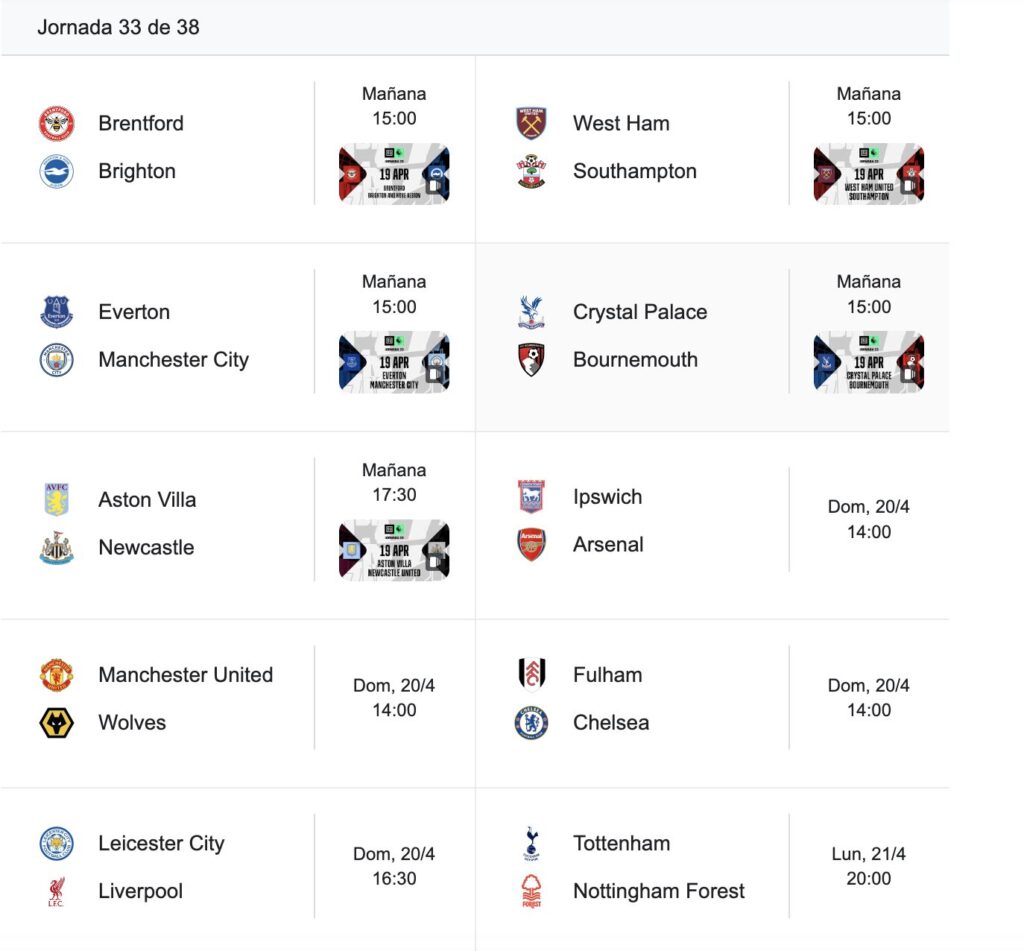Select the Manchester United team name
This screenshot has height=951, width=1024.
[x=185, y=675]
